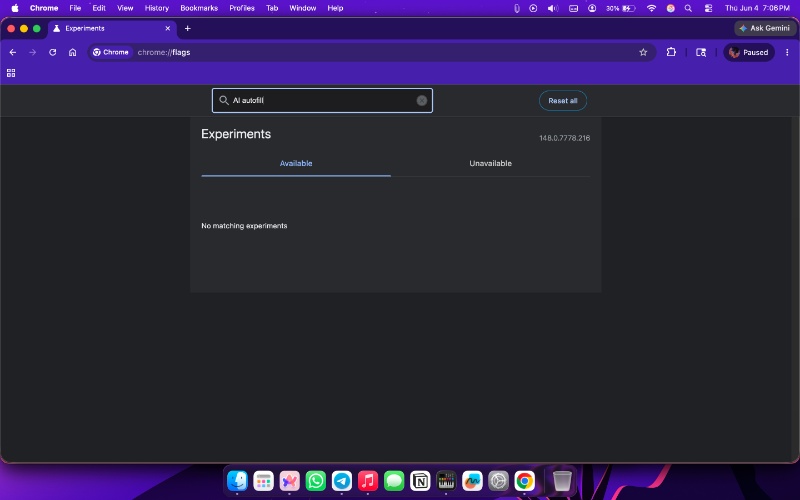Screen dimensions: 800x500
Task: Open the Trash in the dock
Action: [x=562, y=480]
